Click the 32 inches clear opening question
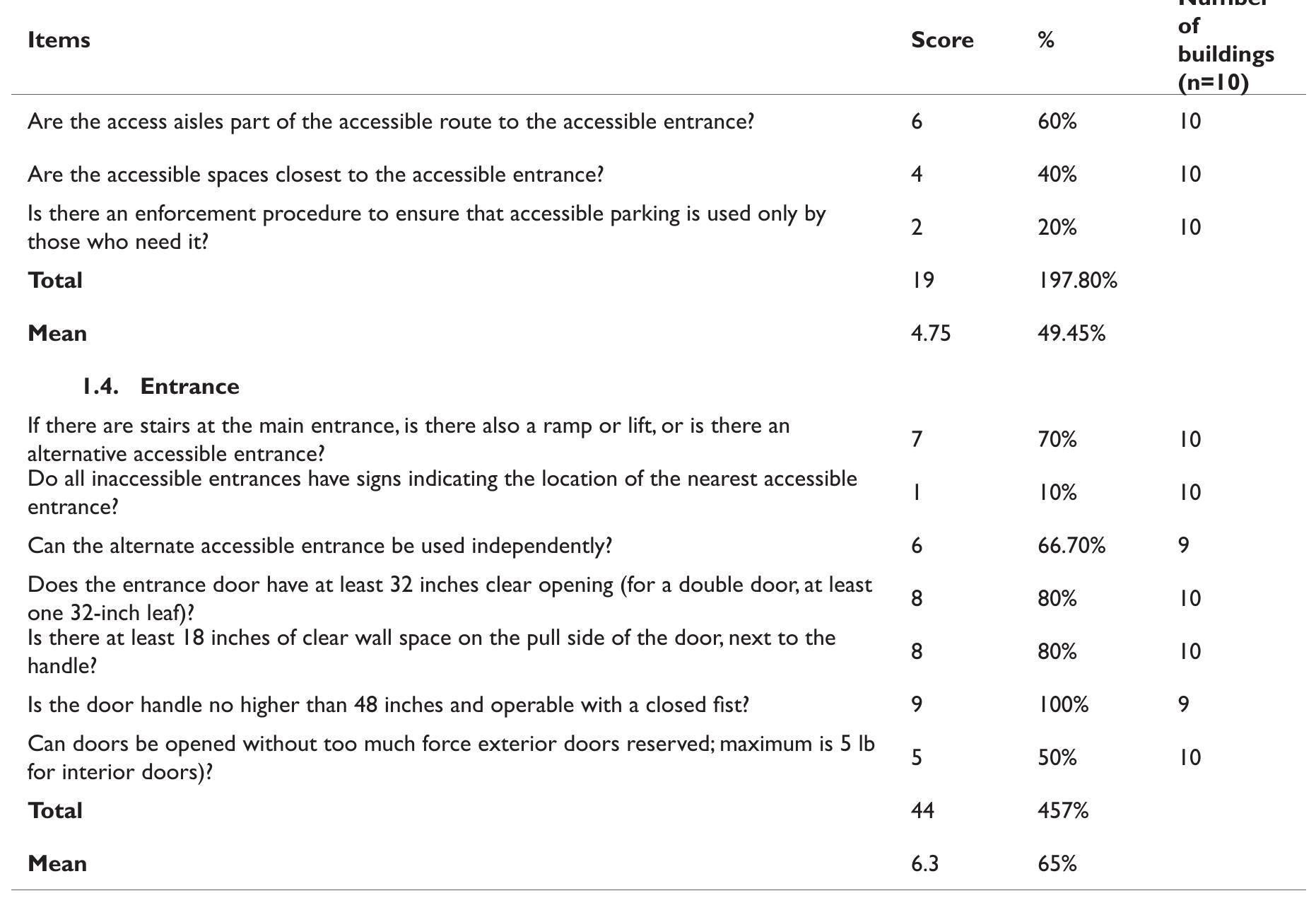This screenshot has height=898, width=1316. click(x=450, y=598)
